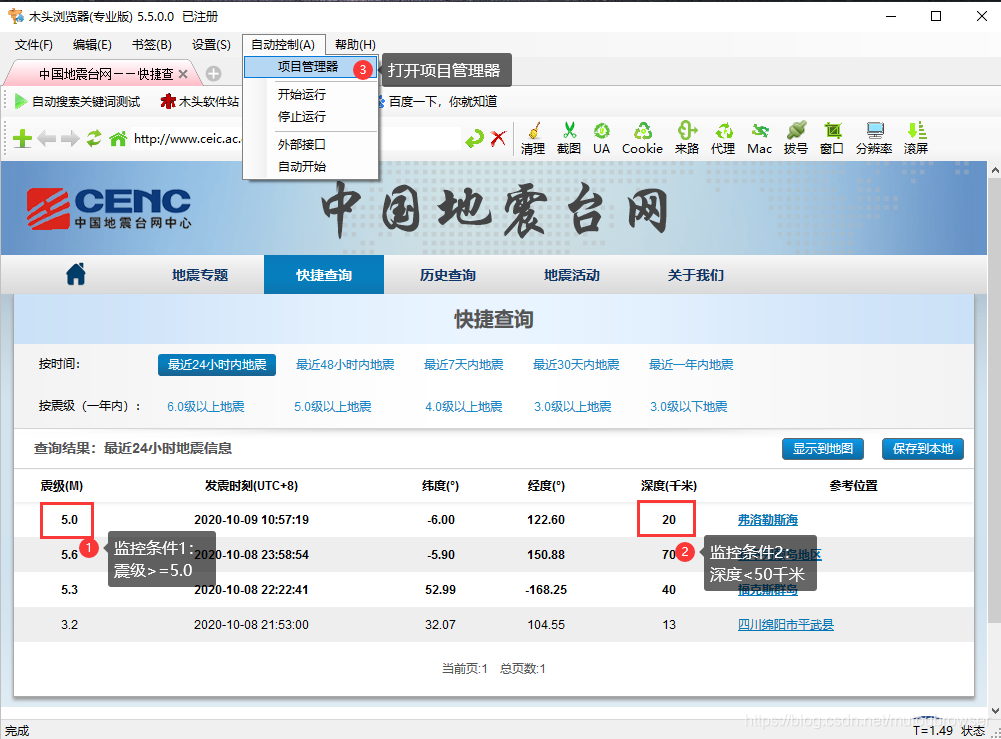Image resolution: width=1001 pixels, height=739 pixels.
Task: Click the 显示到地图 button
Action: coord(823,449)
